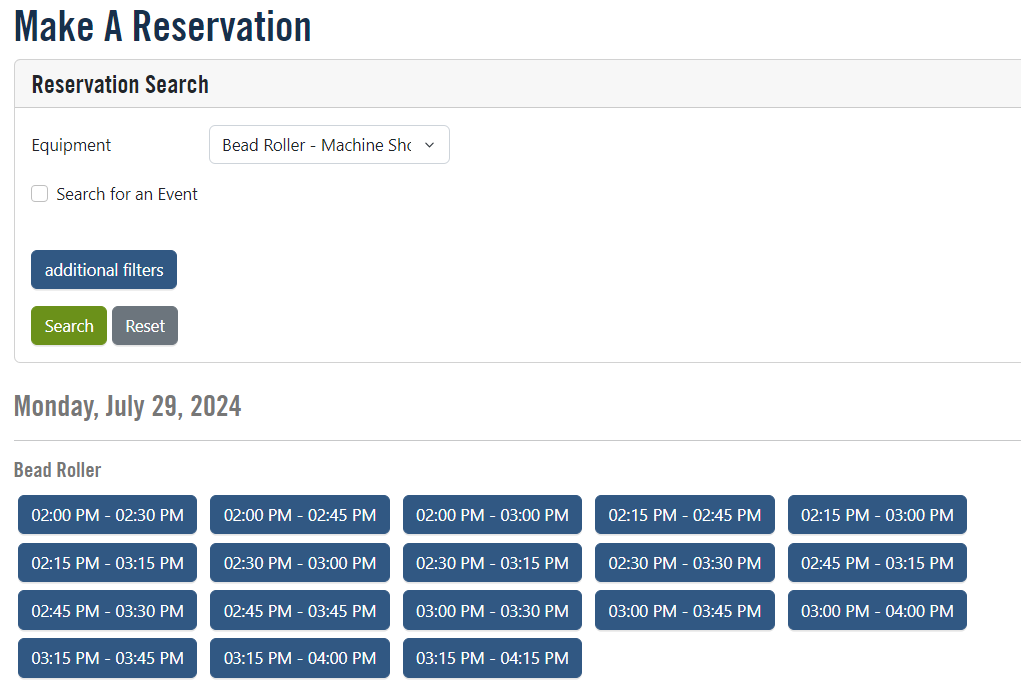Viewport: 1021px width, 697px height.
Task: Reserve the 03:00 PM - 03:45 PM slot
Action: [684, 610]
